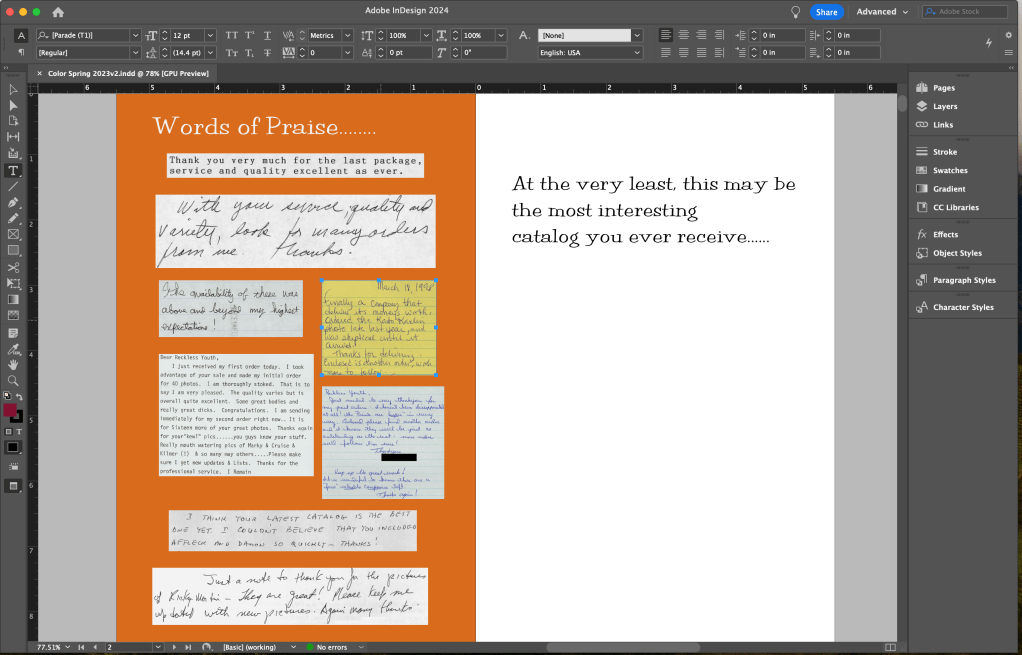This screenshot has height=655, width=1022.
Task: Open the Layers panel
Action: click(x=944, y=106)
